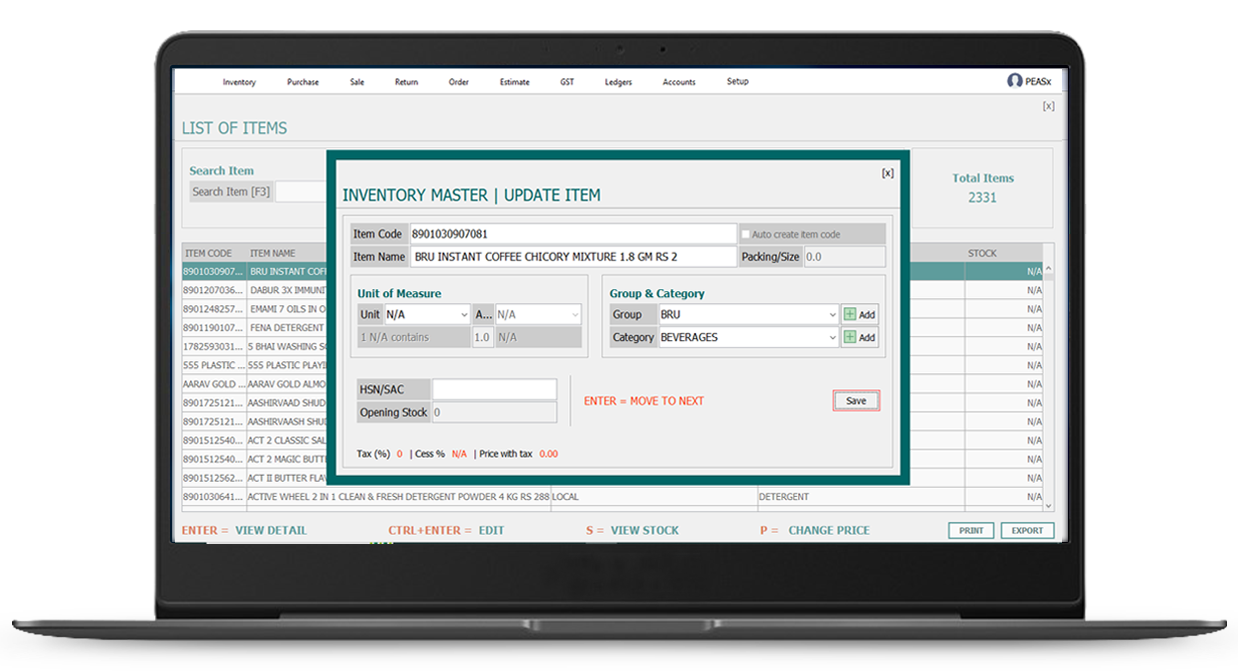
Task: Click the HSN/SAC input field
Action: pyautogui.click(x=494, y=389)
